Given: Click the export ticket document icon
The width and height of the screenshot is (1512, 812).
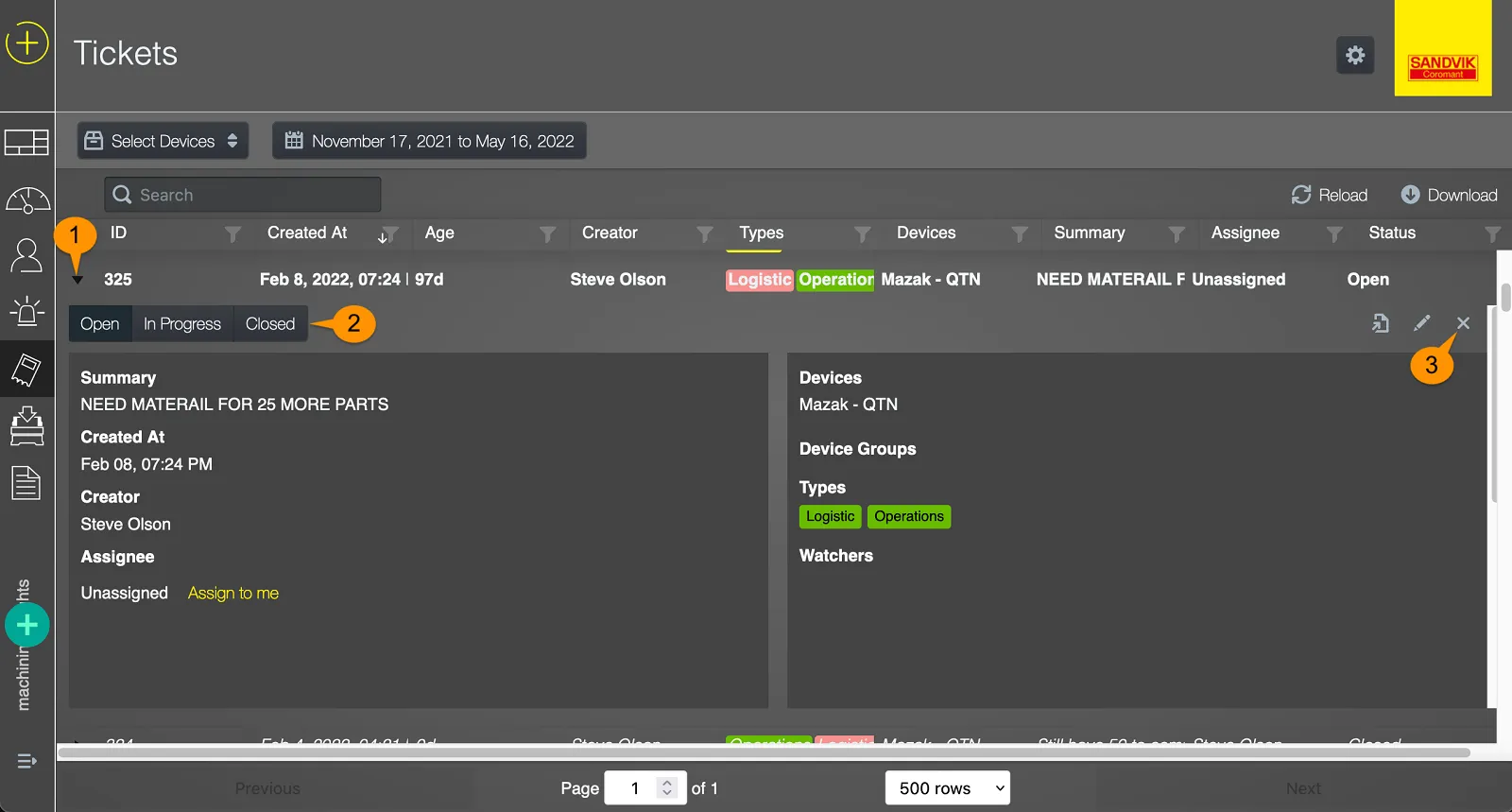Looking at the screenshot, I should tap(1381, 323).
